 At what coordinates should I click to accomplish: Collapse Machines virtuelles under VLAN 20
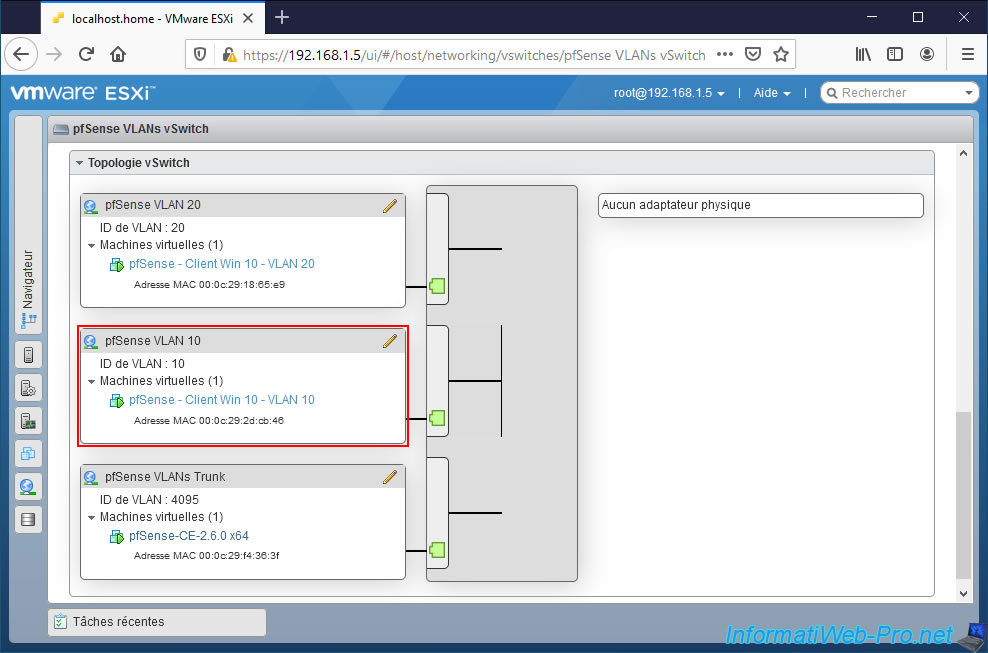pyautogui.click(x=91, y=245)
